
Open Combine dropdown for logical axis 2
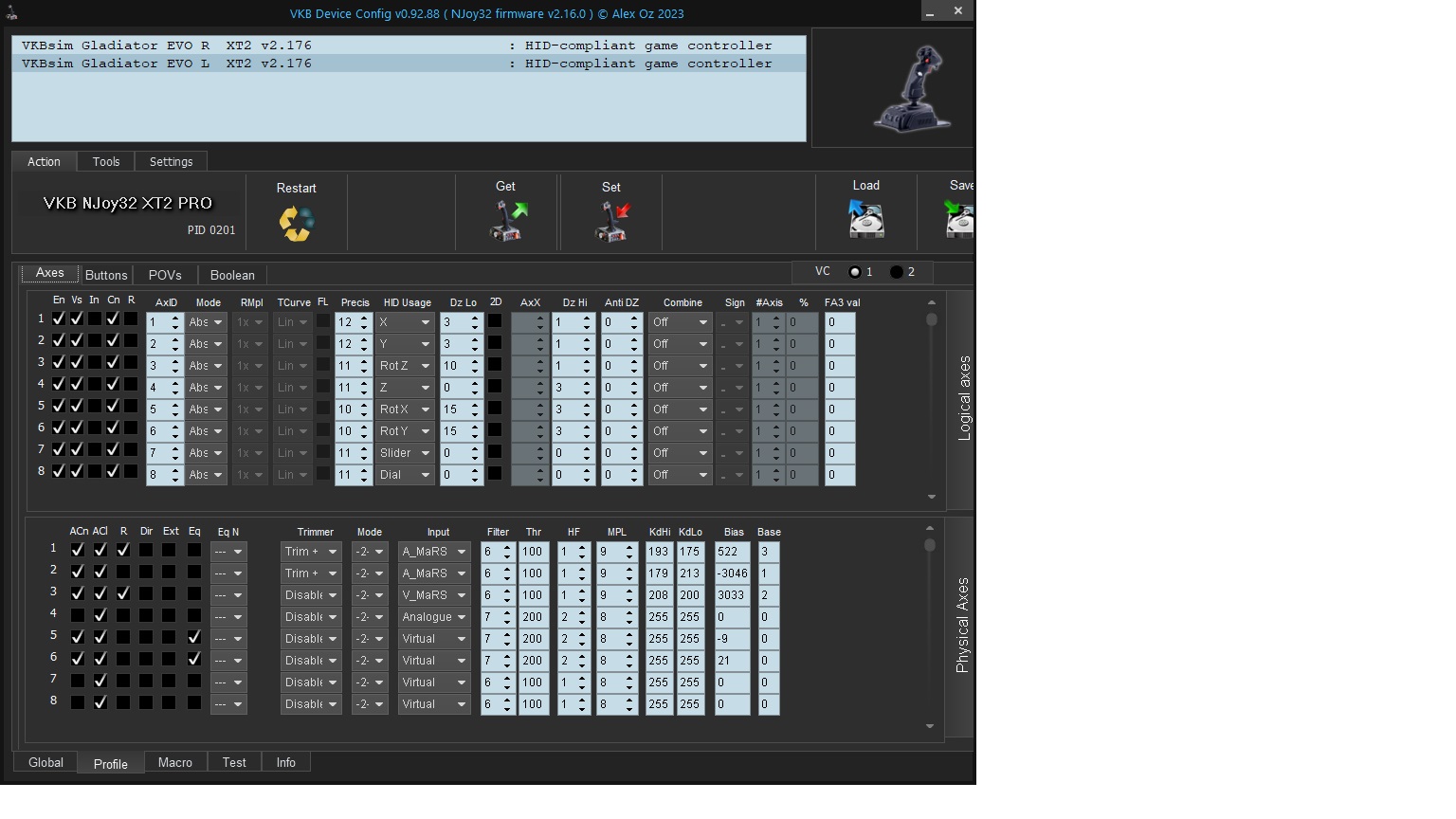coord(681,344)
